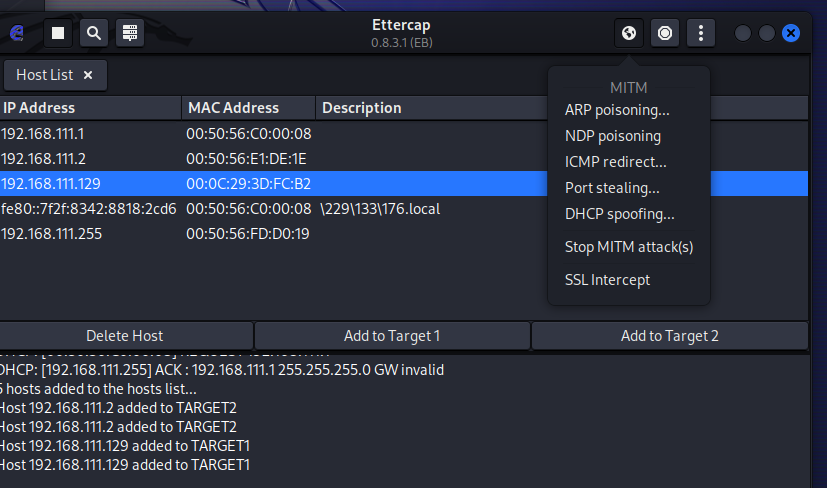Open the MITM globe menu icon
The image size is (827, 488).
click(629, 33)
